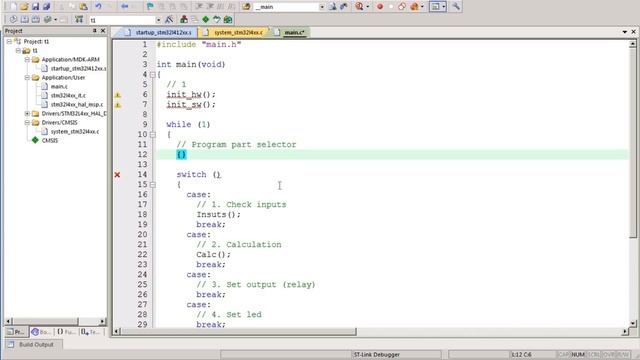Screen dimensions: 640x360
Task: Click the incremental find icon
Action: 344,7
